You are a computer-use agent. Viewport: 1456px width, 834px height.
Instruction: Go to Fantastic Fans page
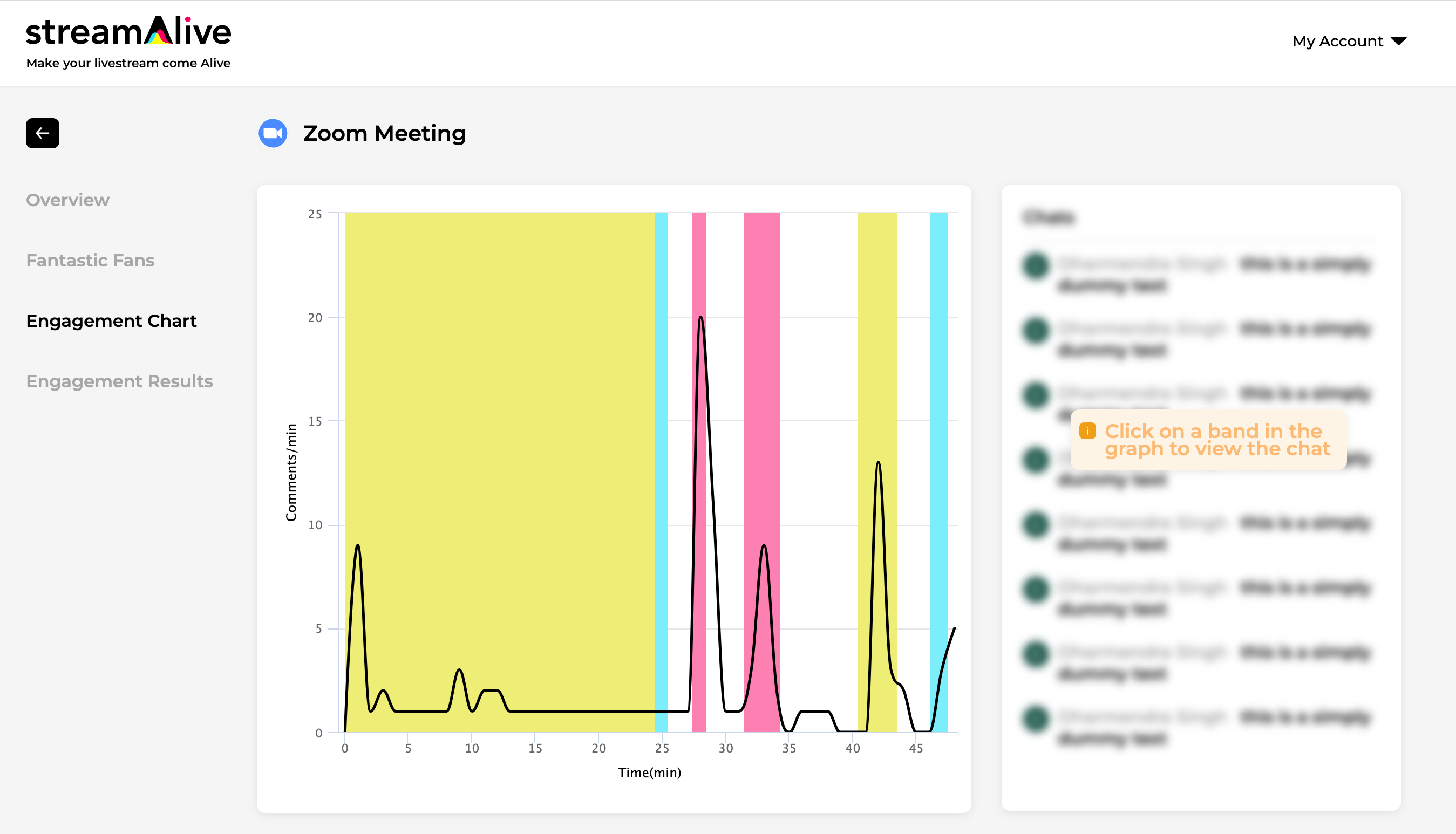[91, 261]
